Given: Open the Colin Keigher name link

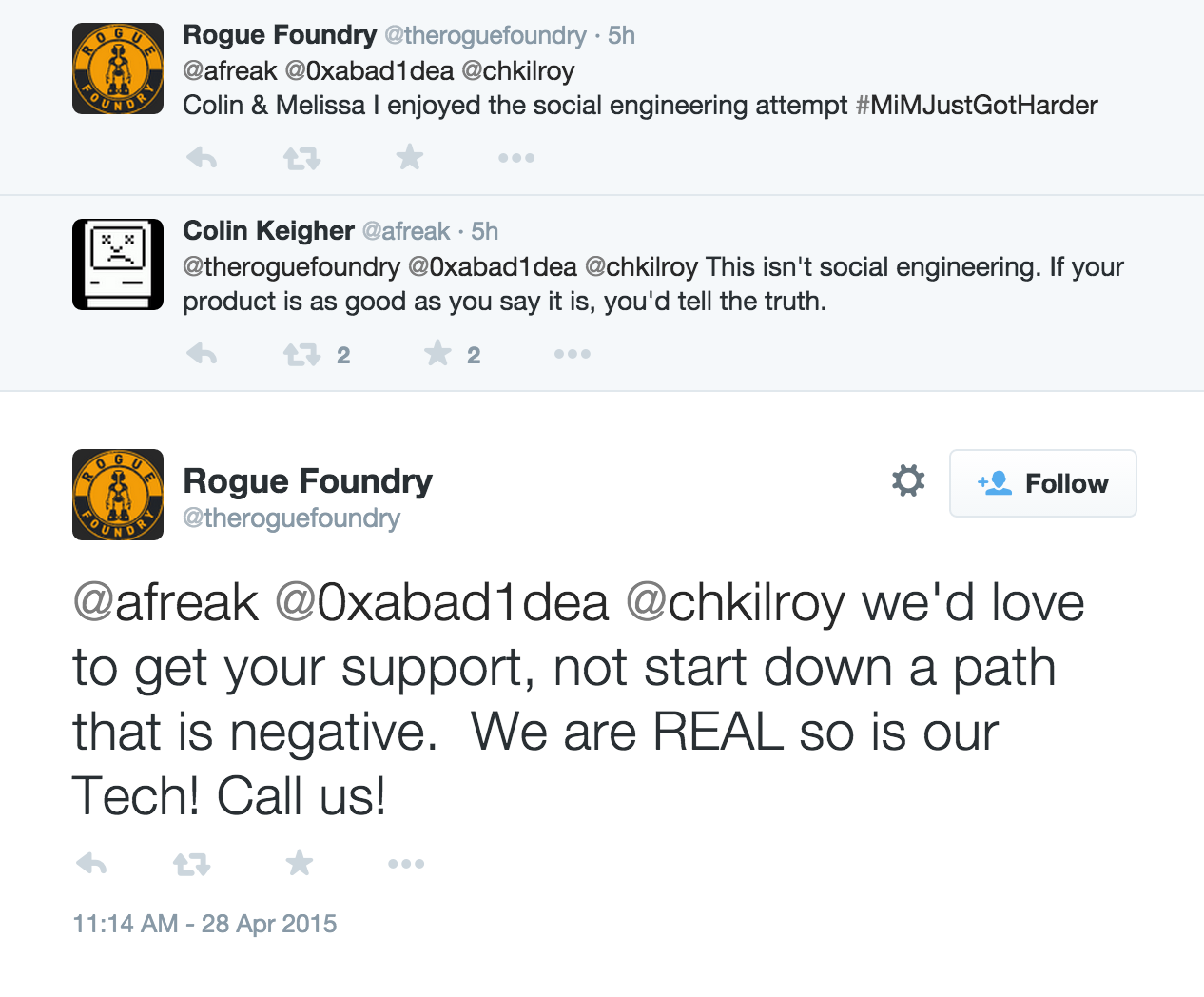Looking at the screenshot, I should pyautogui.click(x=268, y=230).
